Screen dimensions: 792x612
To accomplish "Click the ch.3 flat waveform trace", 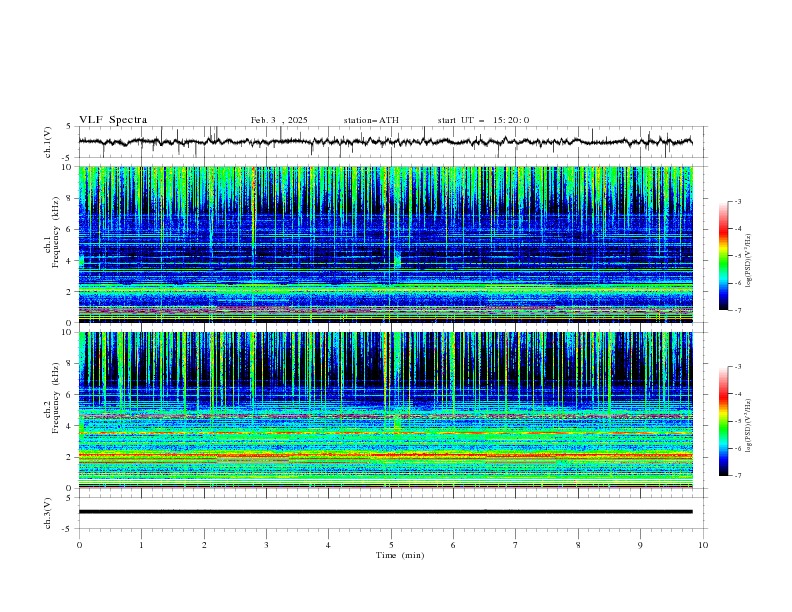I will tap(386, 512).
